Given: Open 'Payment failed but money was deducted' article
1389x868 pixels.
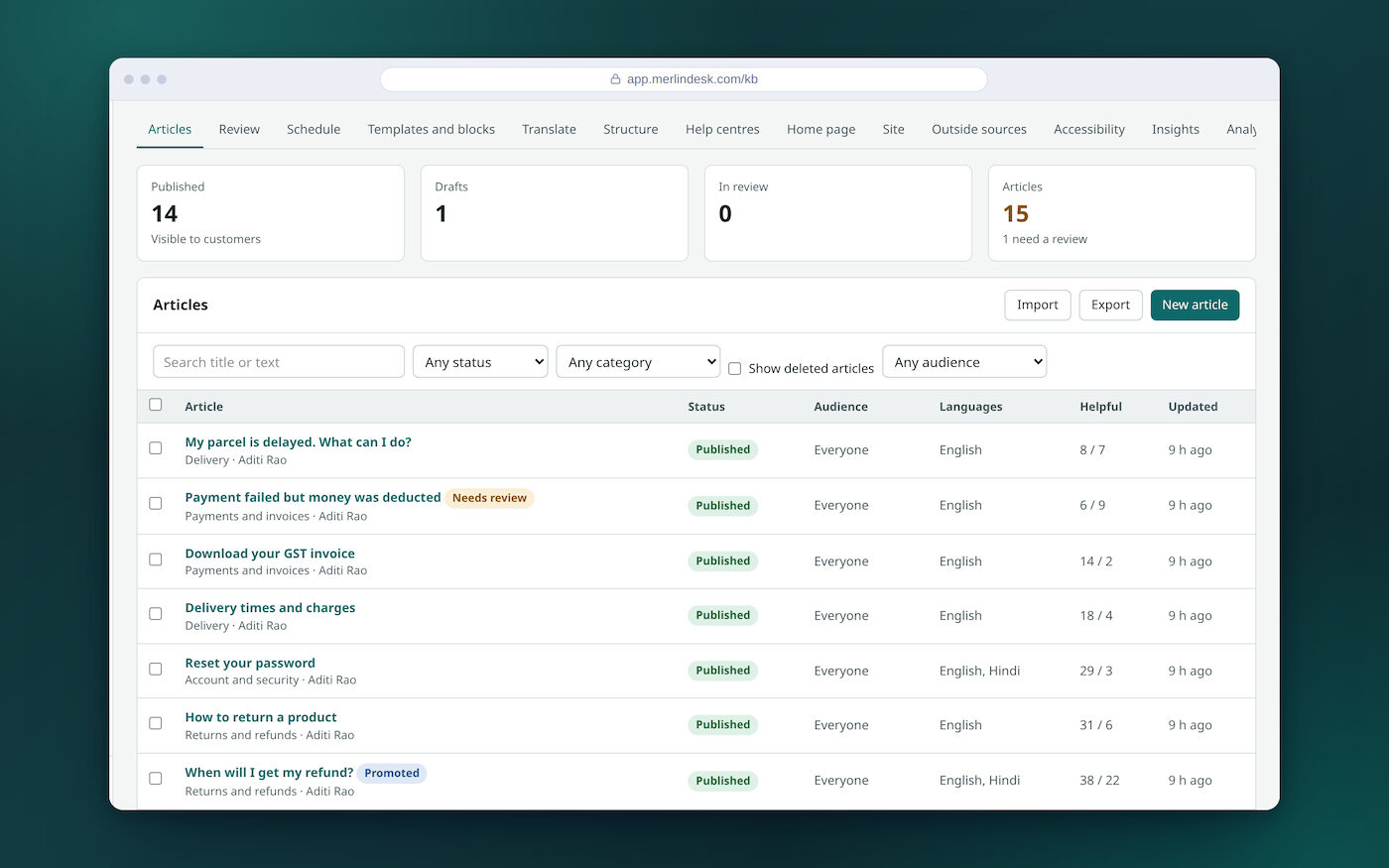Looking at the screenshot, I should tap(314, 498).
